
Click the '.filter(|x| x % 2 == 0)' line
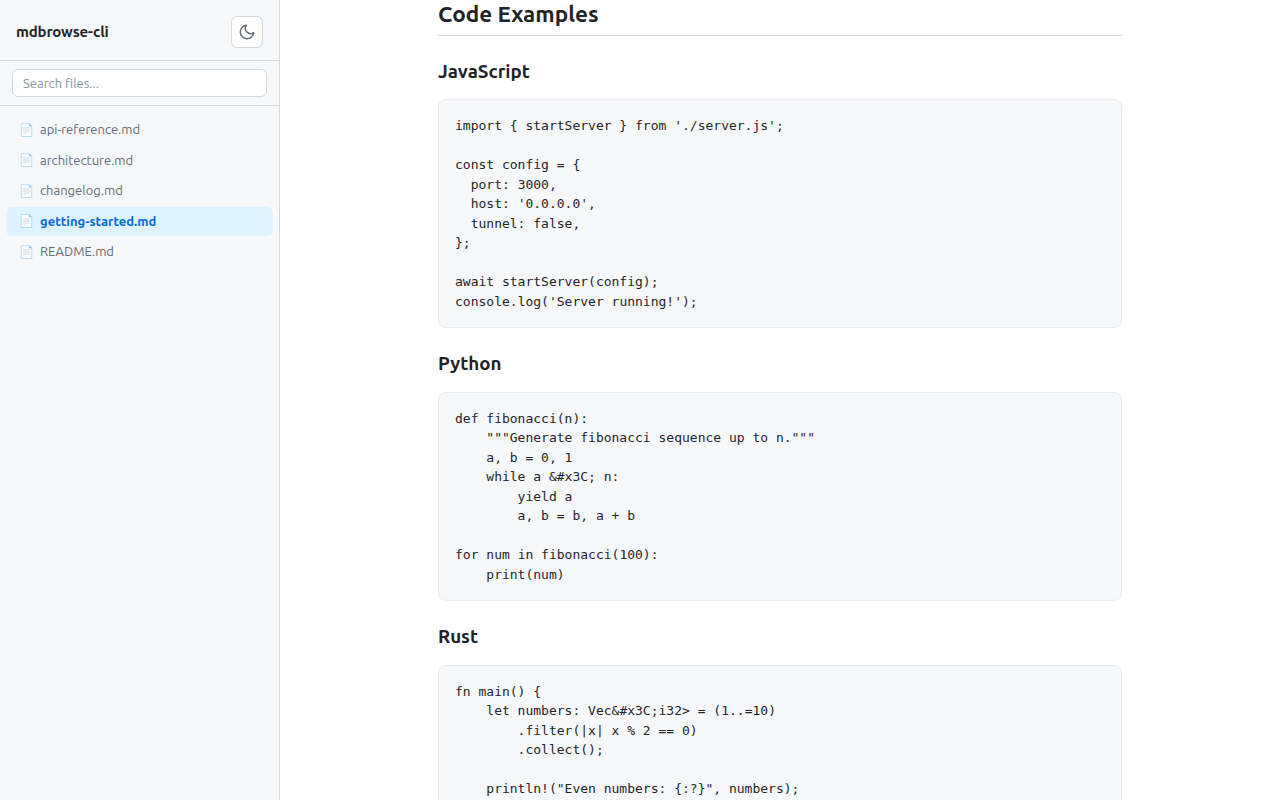pos(607,731)
